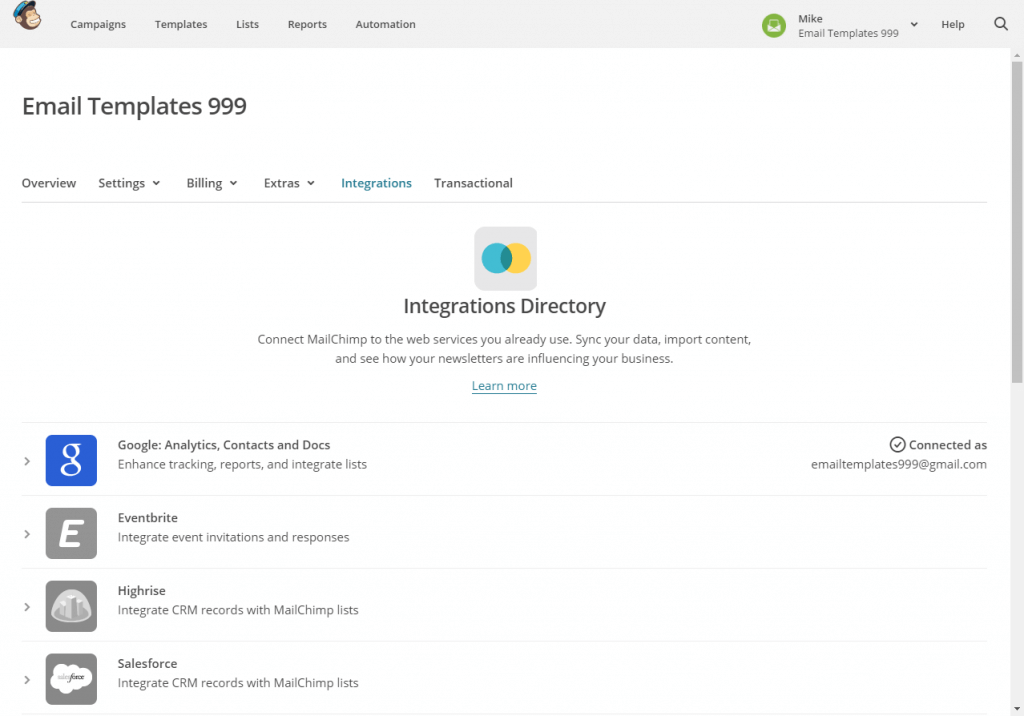Click the Email Templates 999 page heading

coord(135,106)
